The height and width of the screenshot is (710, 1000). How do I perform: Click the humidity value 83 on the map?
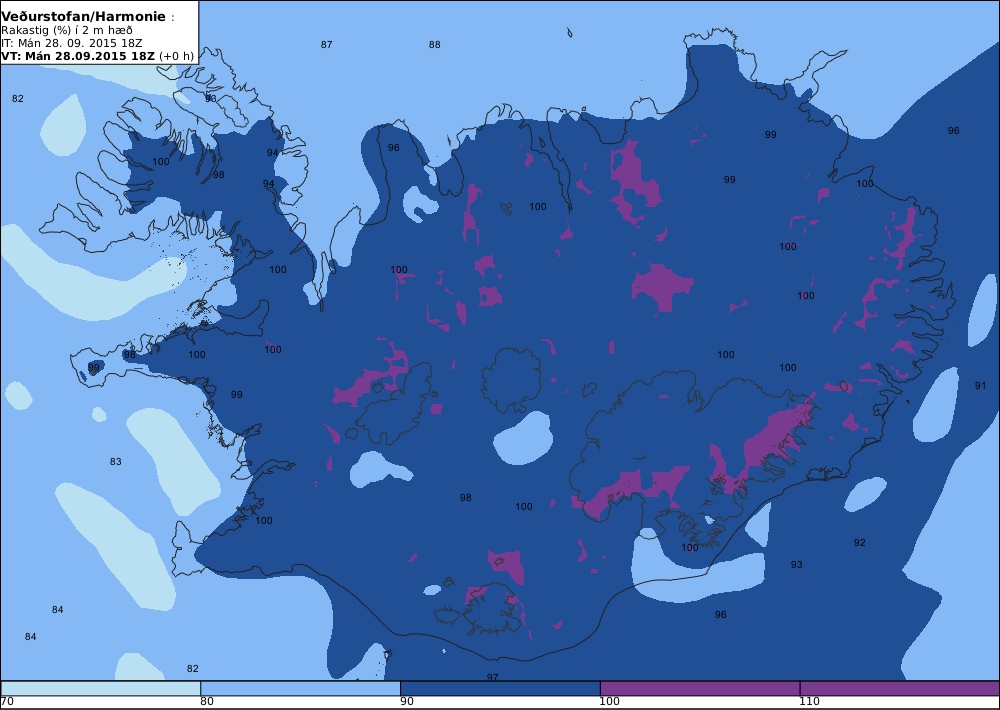115,462
